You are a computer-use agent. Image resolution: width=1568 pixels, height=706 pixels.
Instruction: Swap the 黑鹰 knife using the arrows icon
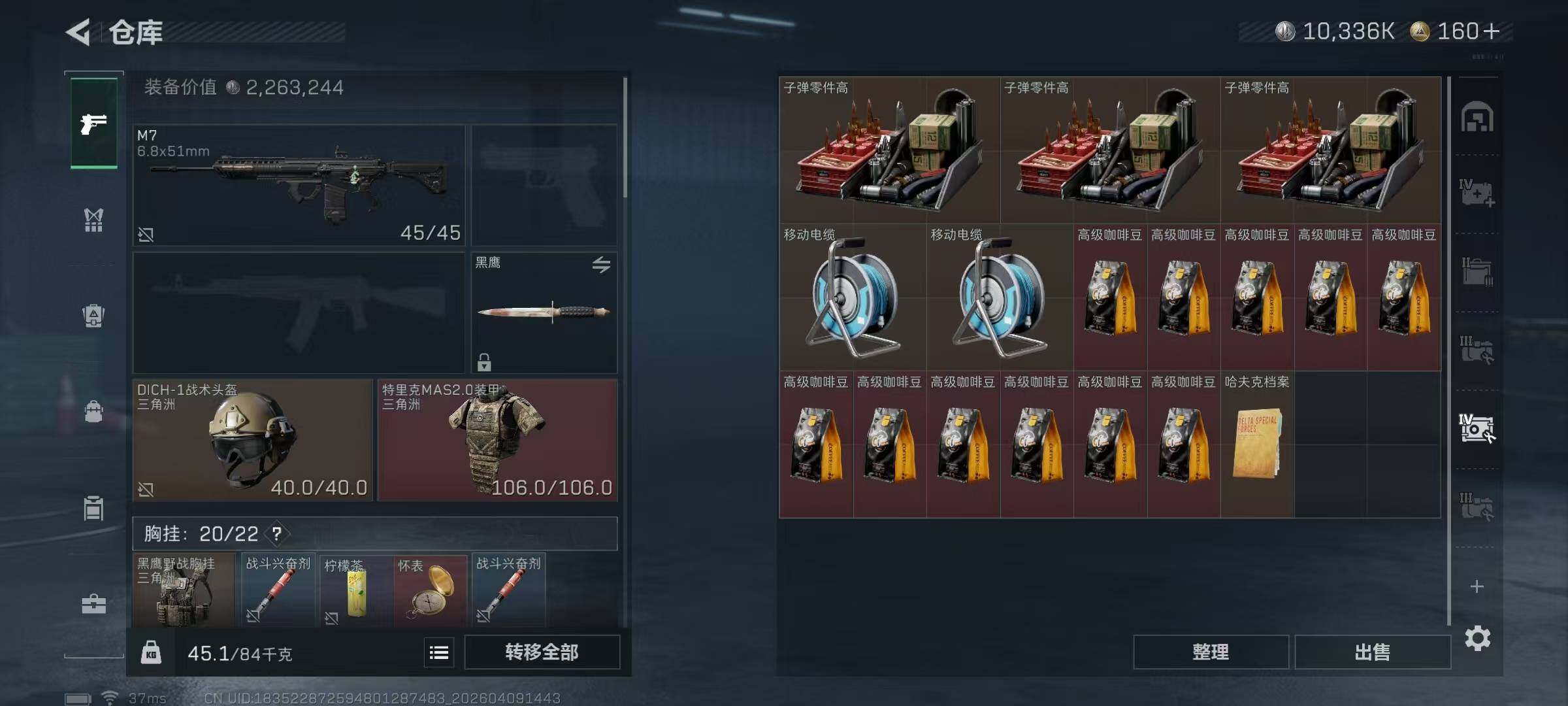[x=601, y=264]
